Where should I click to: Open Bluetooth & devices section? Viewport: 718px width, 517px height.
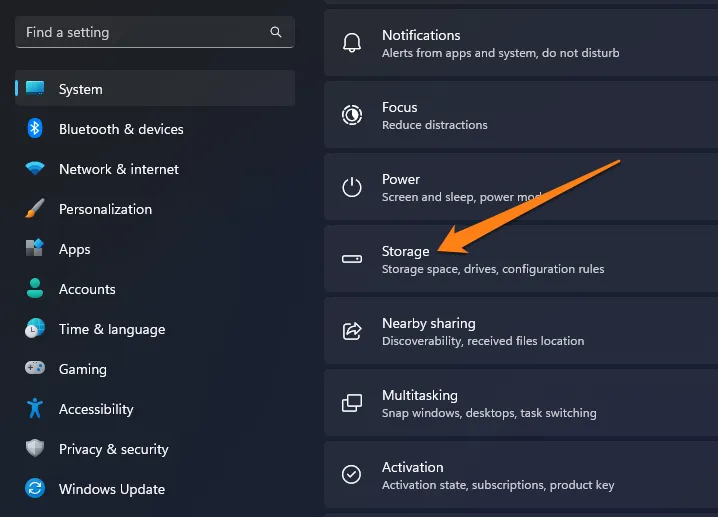coord(155,129)
